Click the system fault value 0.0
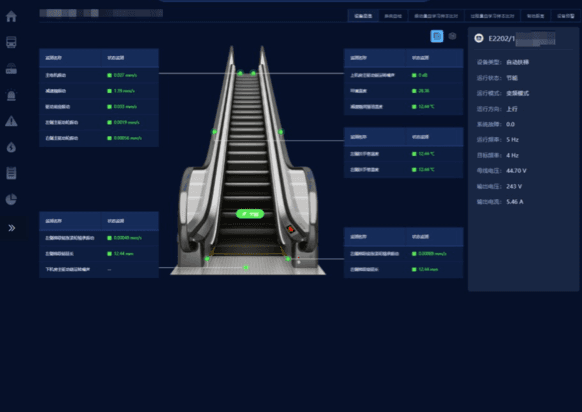 tap(510, 124)
